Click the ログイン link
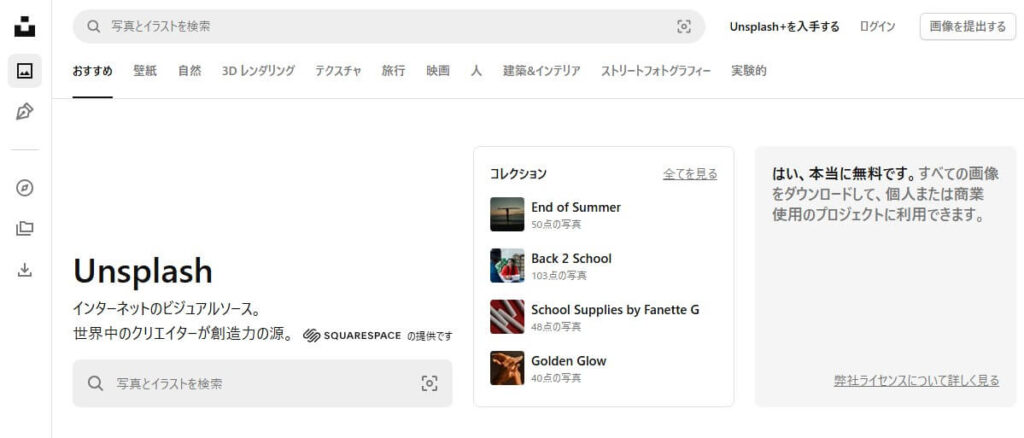 tap(877, 27)
